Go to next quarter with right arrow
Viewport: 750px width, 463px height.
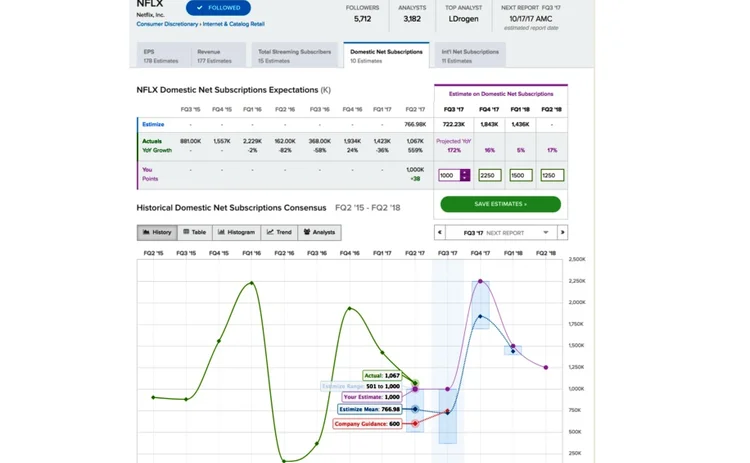tap(562, 232)
